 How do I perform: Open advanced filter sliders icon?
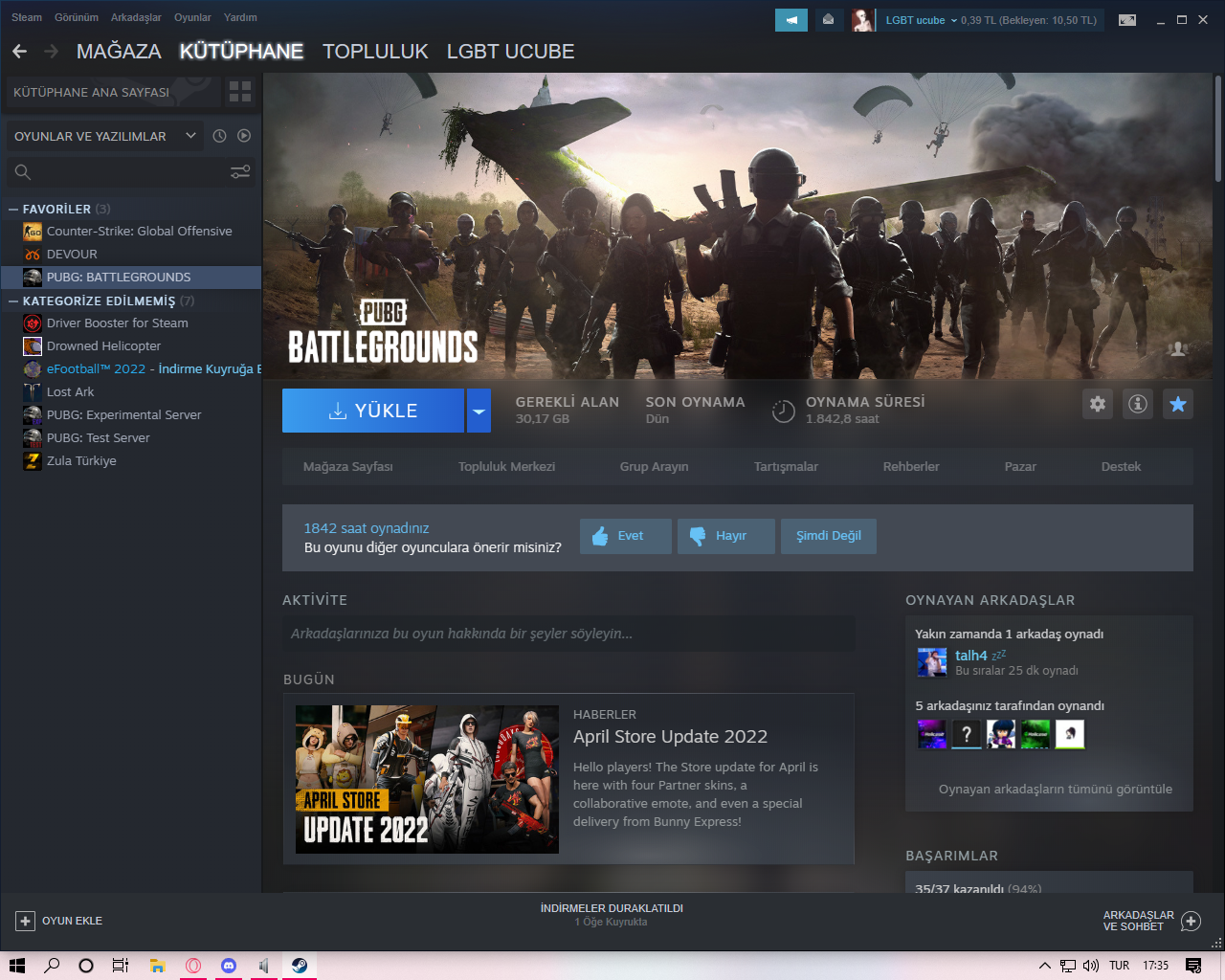click(240, 172)
